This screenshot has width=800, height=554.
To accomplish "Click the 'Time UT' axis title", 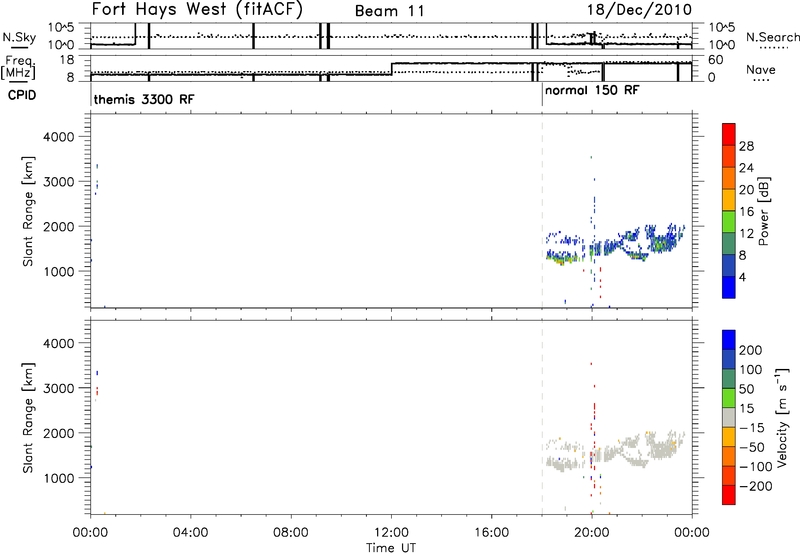I will (391, 548).
